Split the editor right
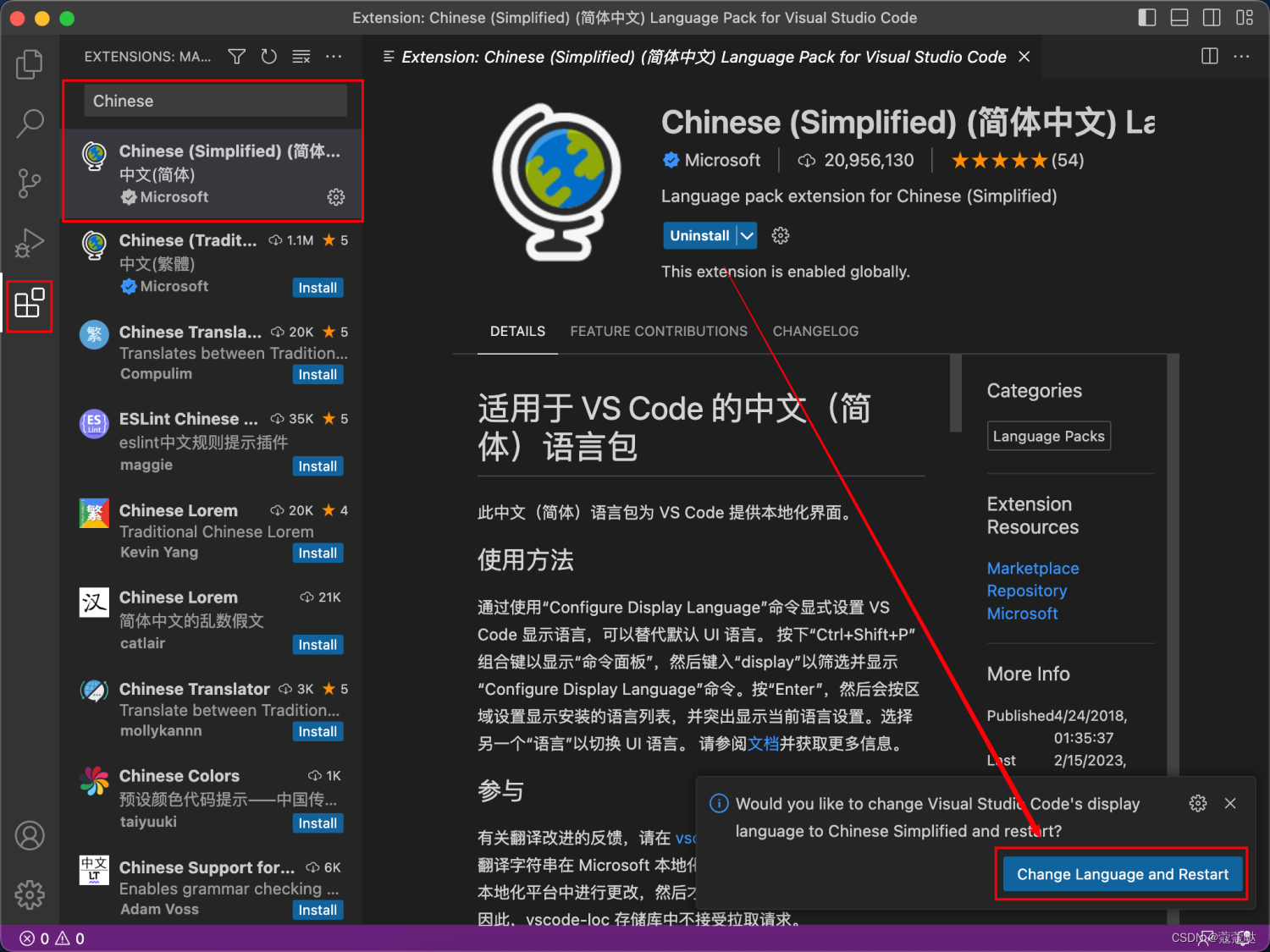Image resolution: width=1270 pixels, height=952 pixels. [1210, 57]
